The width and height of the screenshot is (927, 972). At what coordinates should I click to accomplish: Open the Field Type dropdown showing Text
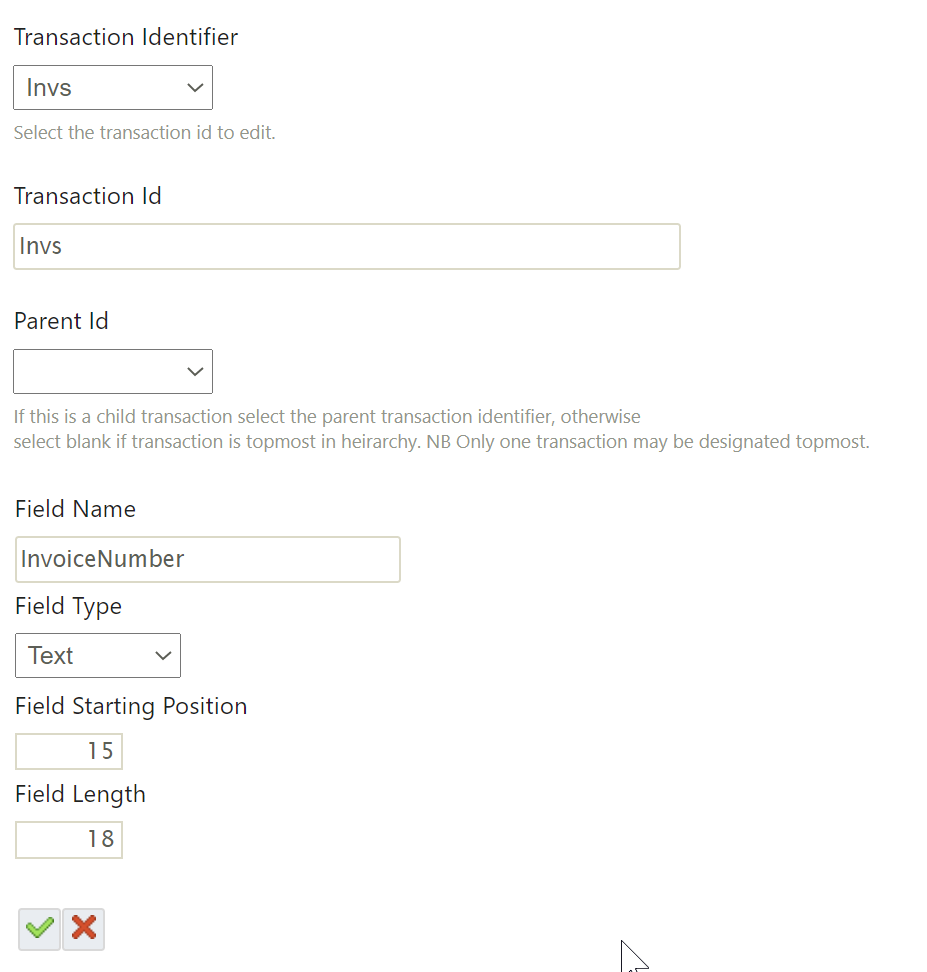pos(97,656)
